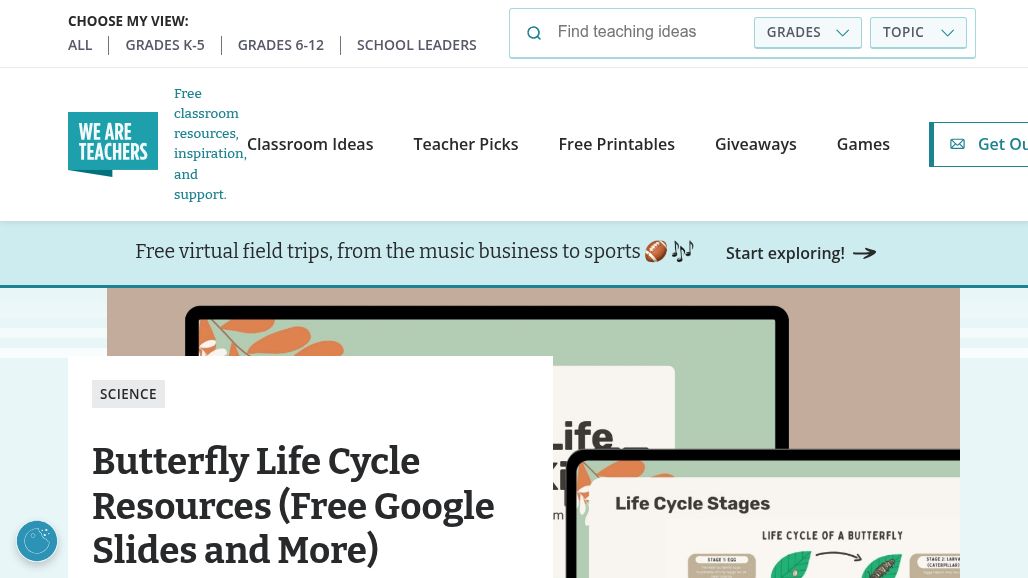The height and width of the screenshot is (578, 1028).
Task: Select the All view option
Action: 80,45
